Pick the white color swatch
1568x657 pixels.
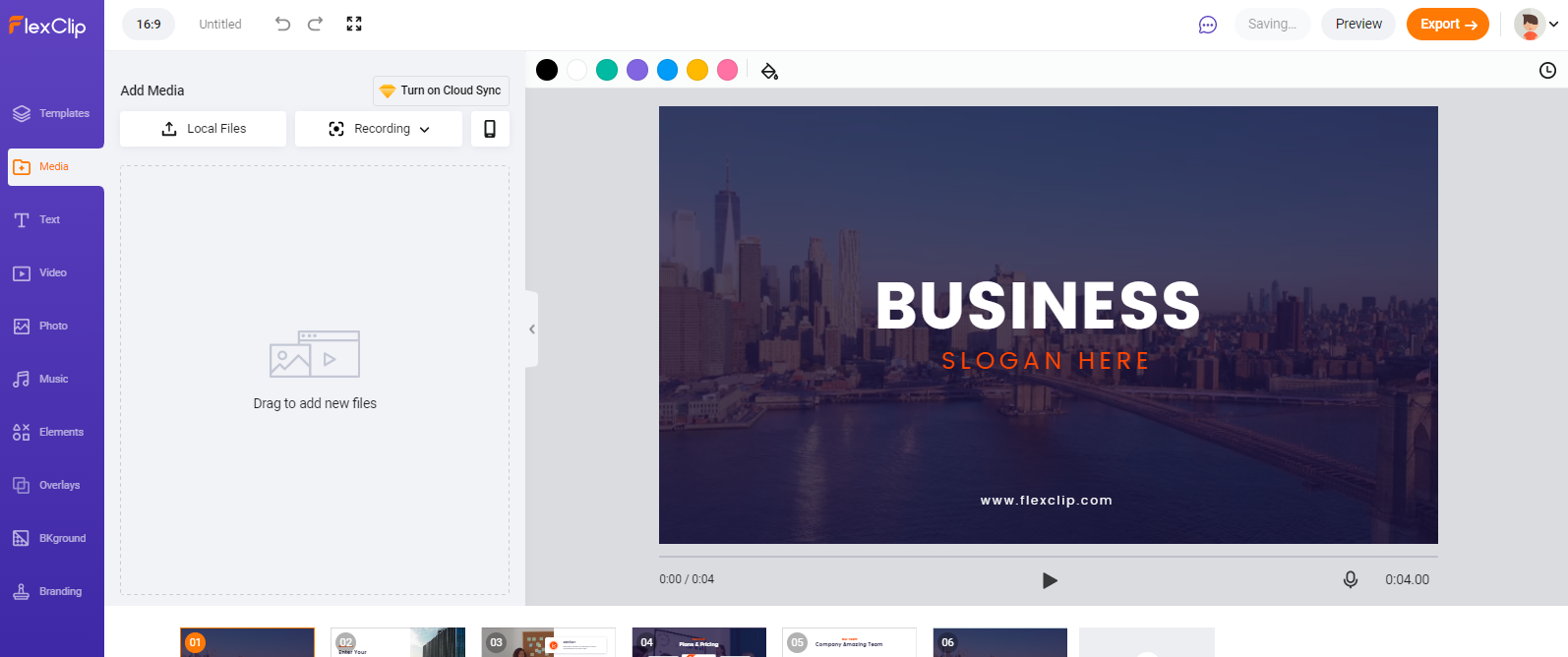pos(577,70)
